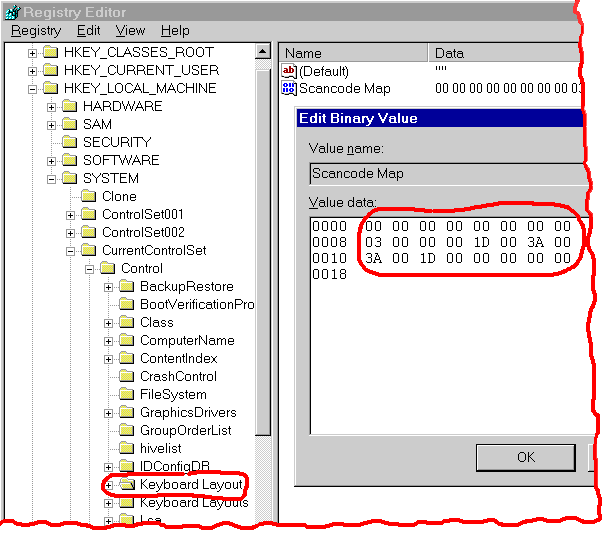Click the SYSTEM folder icon
The image size is (608, 533).
tap(70, 178)
